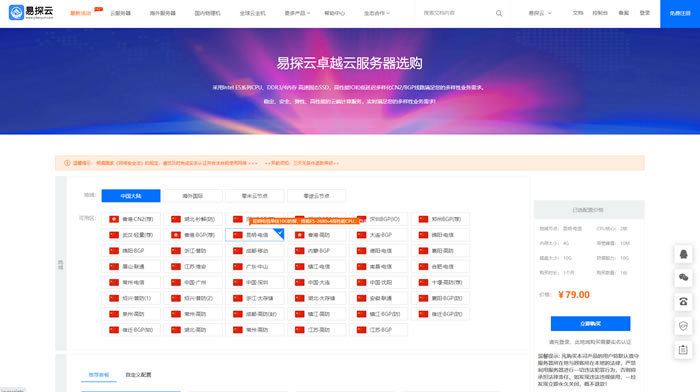Viewport: 700px width, 392px height.
Task: Click the shield icon in sidebar
Action: pos(683,326)
